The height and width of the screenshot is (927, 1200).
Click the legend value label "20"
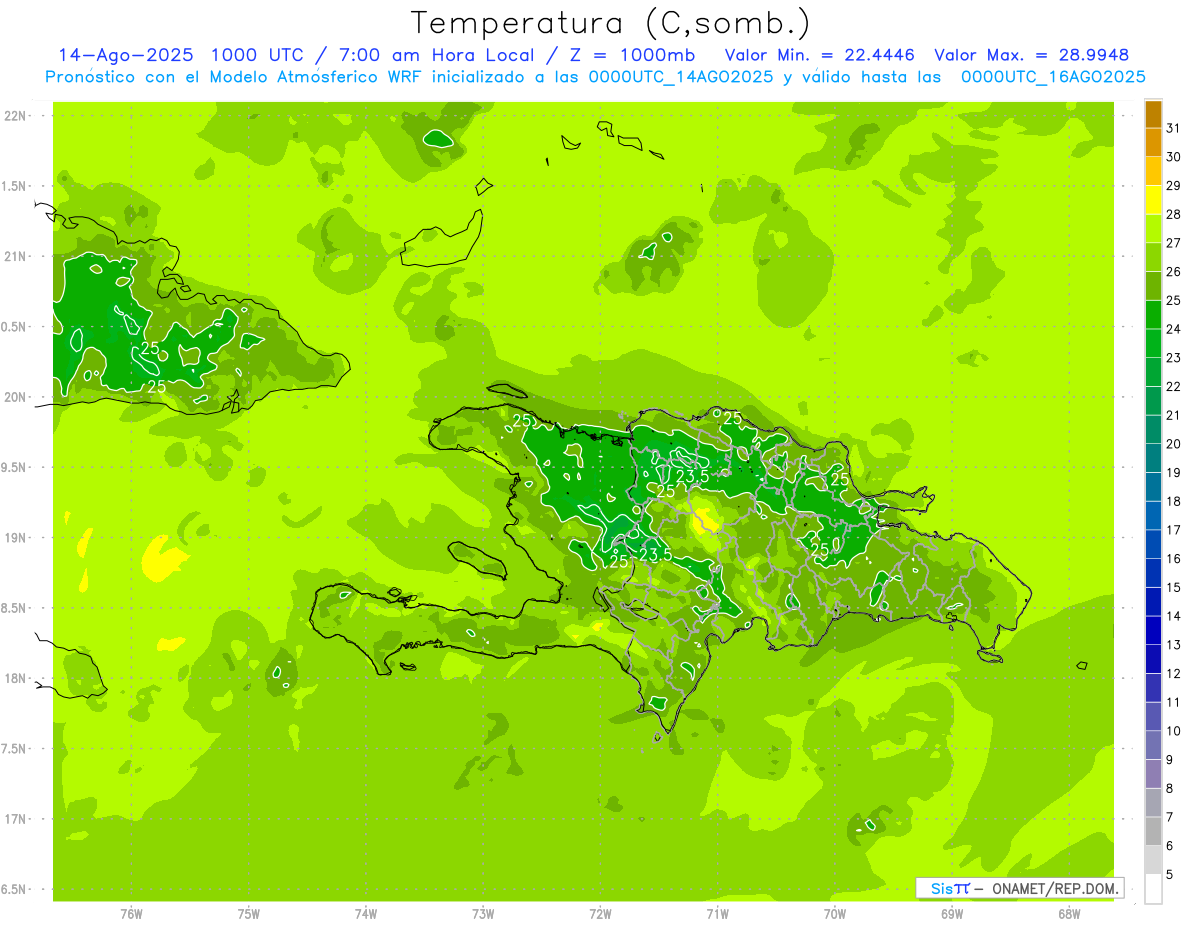tap(1174, 444)
